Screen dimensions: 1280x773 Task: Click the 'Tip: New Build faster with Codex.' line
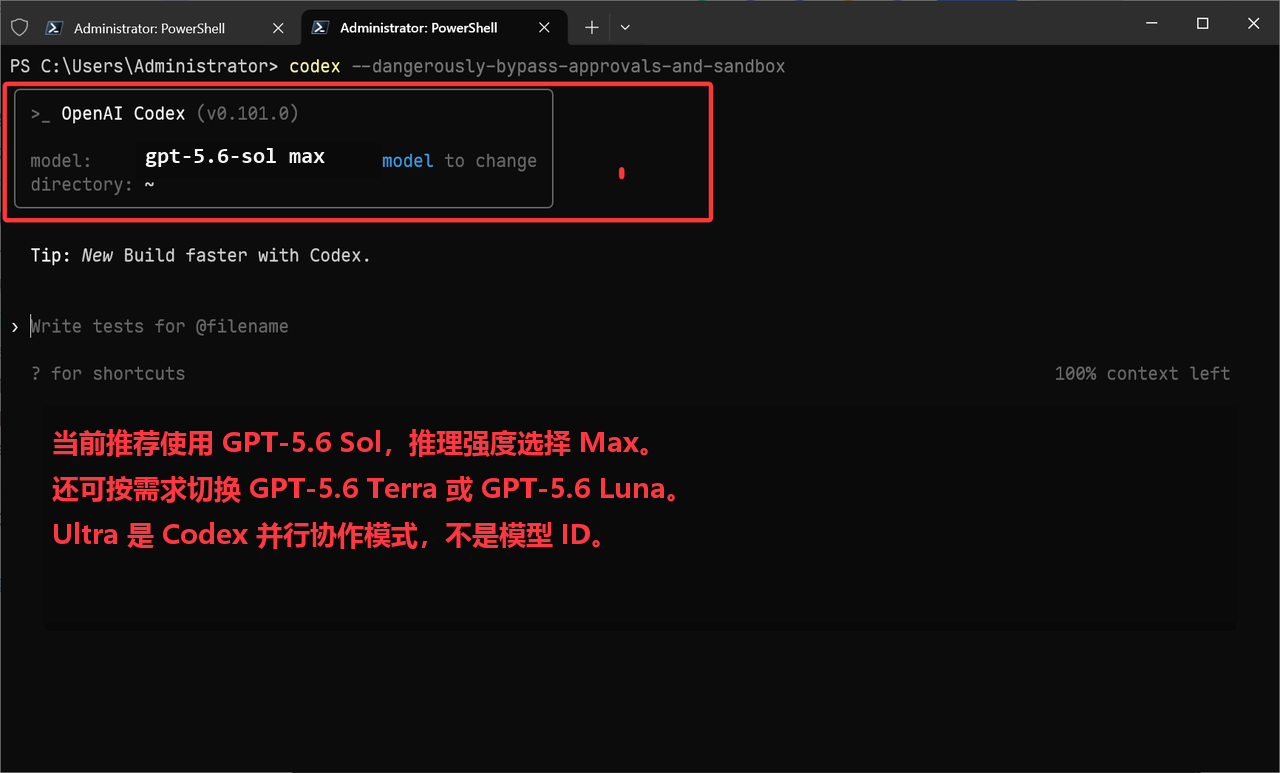tap(201, 255)
